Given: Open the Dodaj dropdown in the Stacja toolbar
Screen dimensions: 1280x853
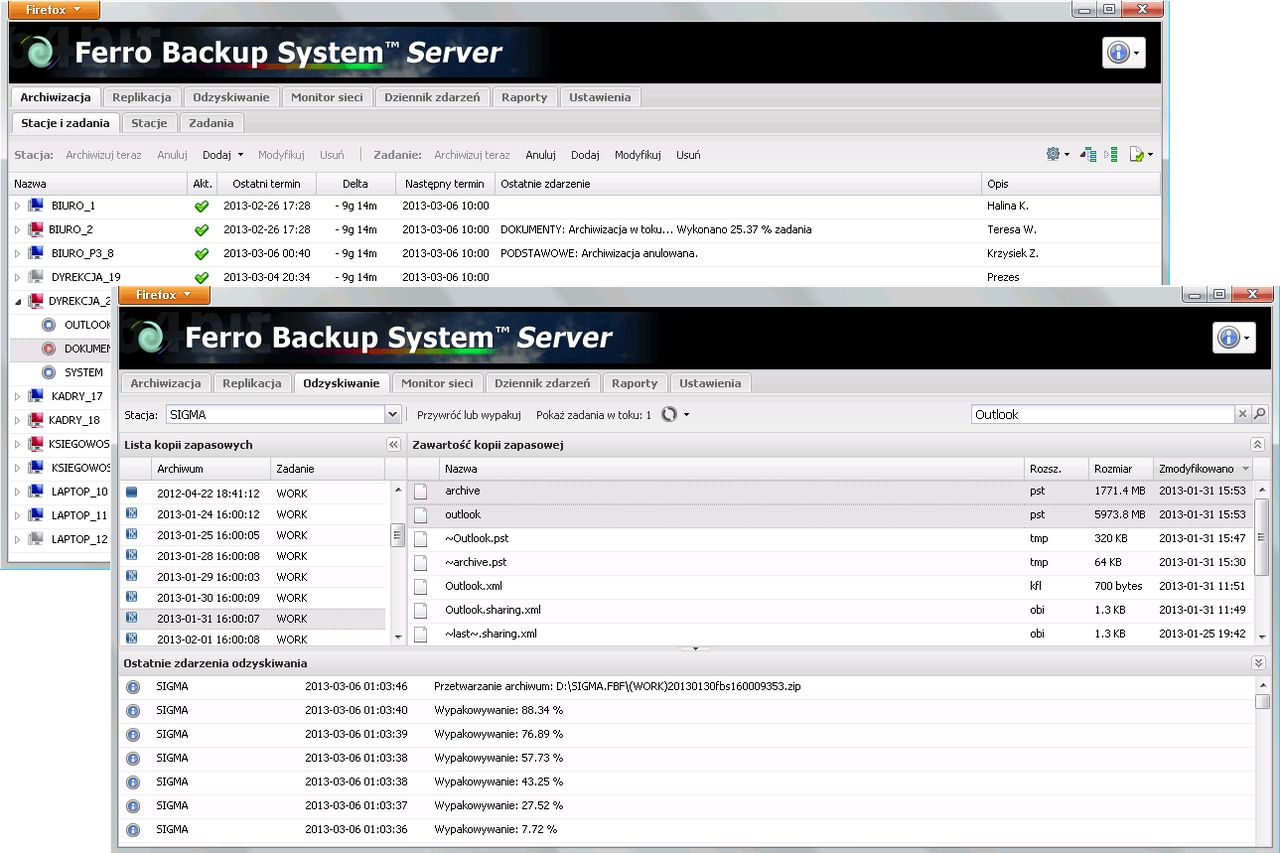Looking at the screenshot, I should [223, 155].
